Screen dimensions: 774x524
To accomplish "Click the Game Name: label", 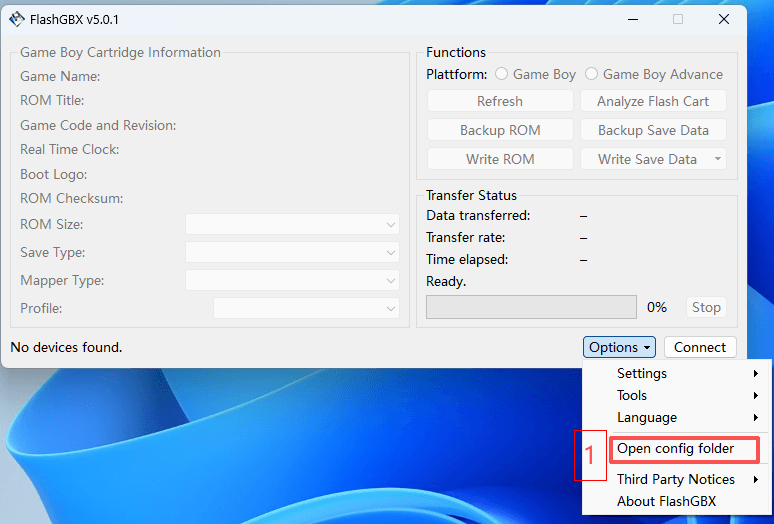I will (x=60, y=76).
